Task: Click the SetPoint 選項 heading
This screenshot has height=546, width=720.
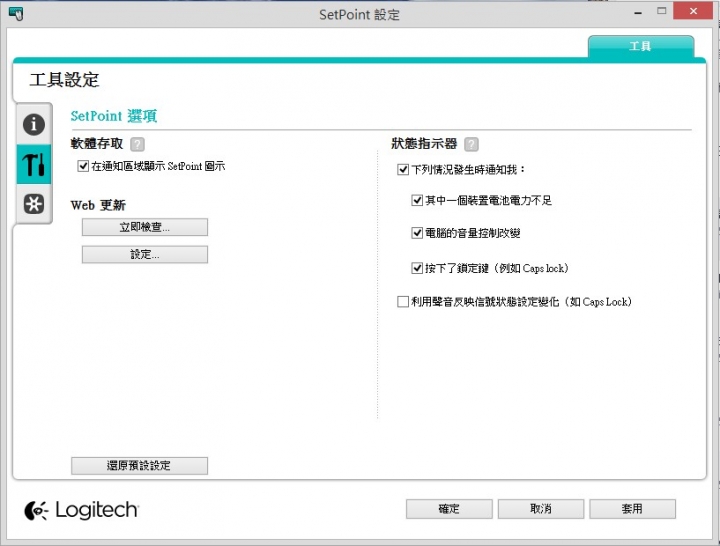Action: pos(113,116)
